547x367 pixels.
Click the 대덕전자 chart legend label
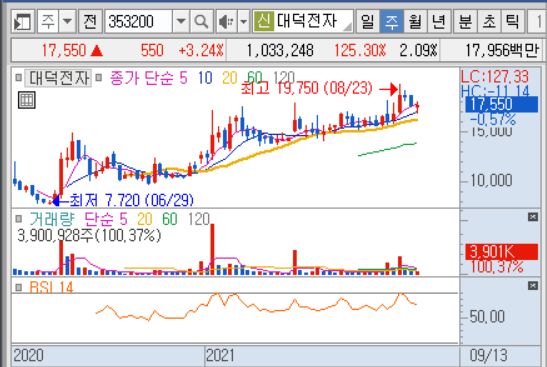(x=58, y=78)
